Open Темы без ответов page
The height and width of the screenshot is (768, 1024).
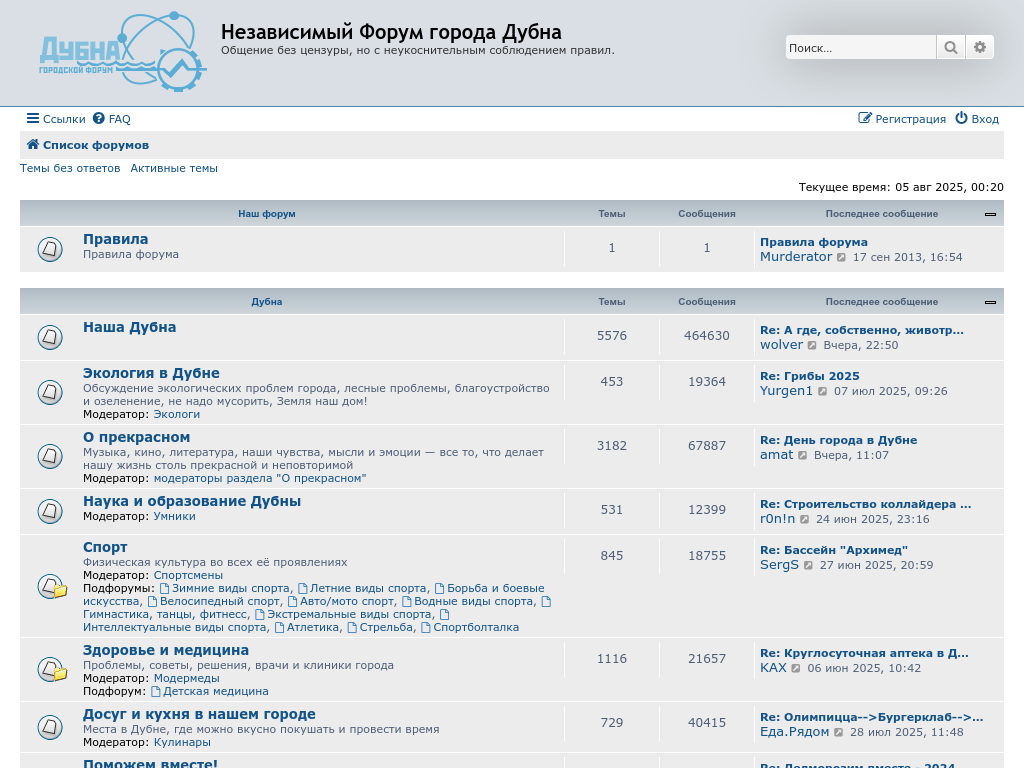(x=70, y=168)
